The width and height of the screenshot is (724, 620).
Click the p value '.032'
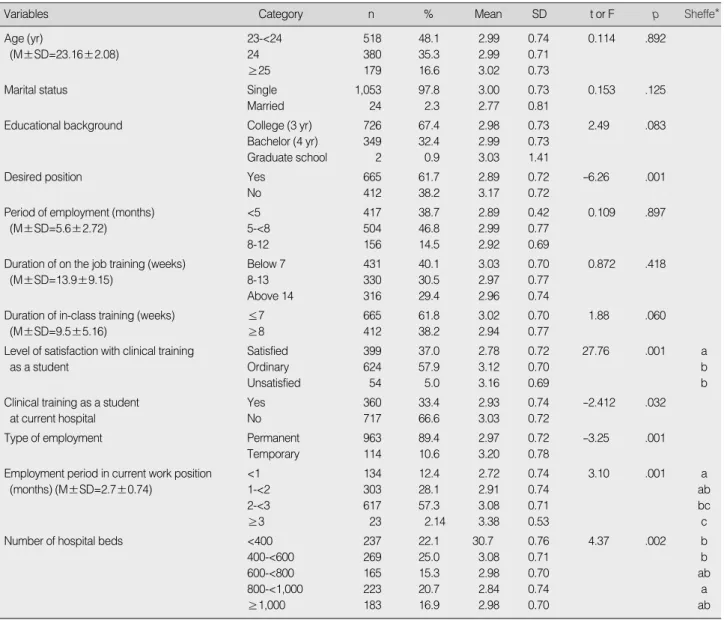655,403
